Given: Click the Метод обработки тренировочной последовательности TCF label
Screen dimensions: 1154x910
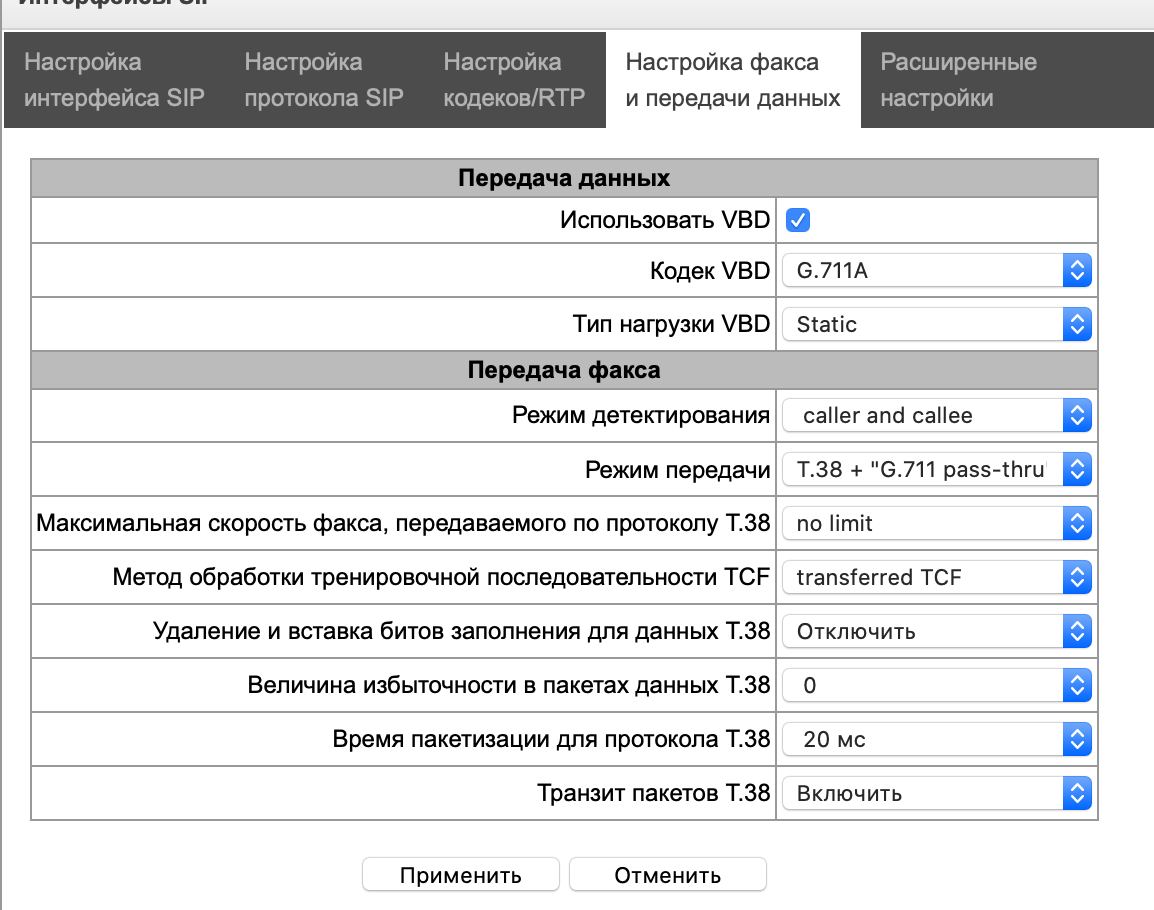Looking at the screenshot, I should [x=441, y=577].
